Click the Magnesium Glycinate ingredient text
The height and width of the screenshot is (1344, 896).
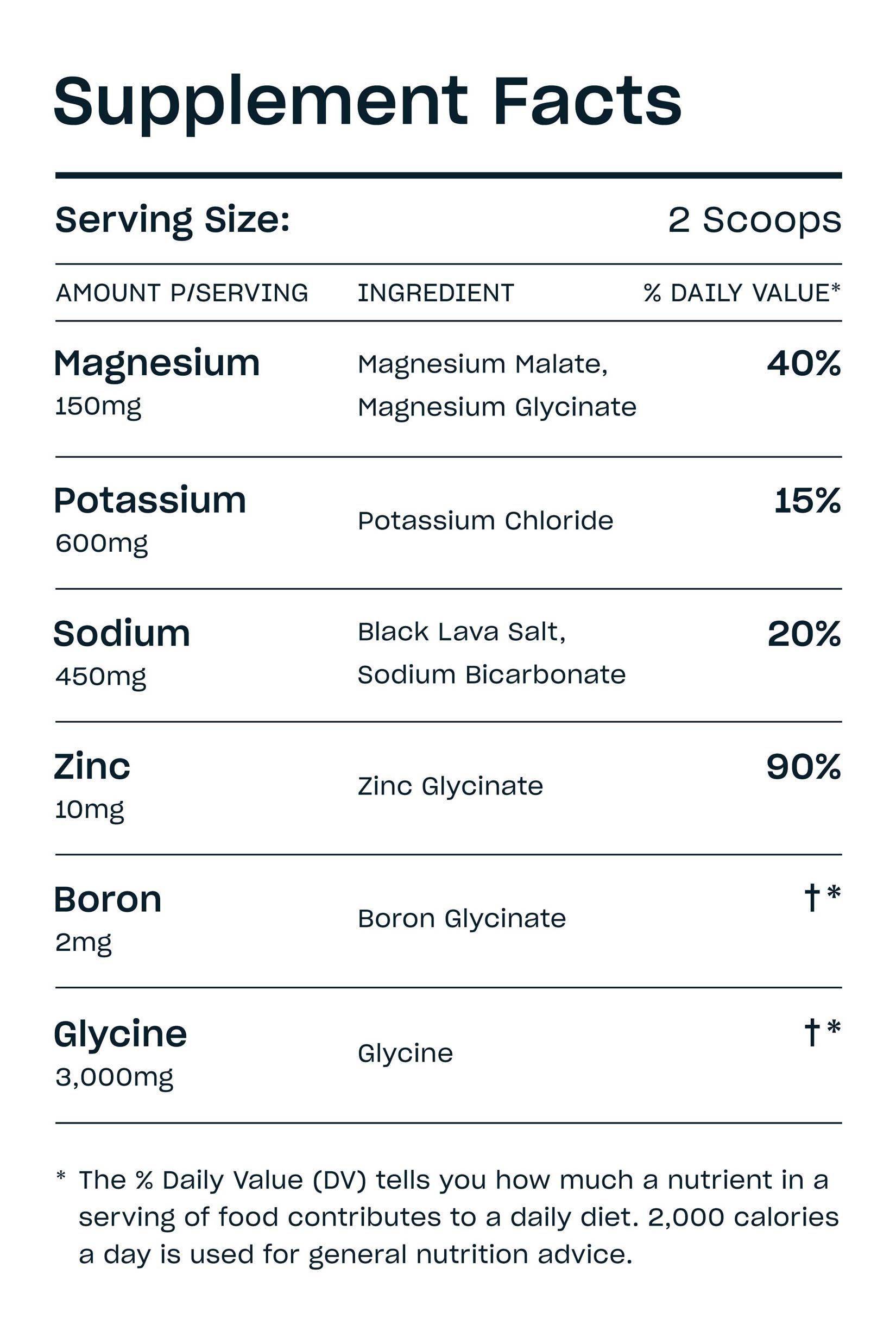pos(496,407)
